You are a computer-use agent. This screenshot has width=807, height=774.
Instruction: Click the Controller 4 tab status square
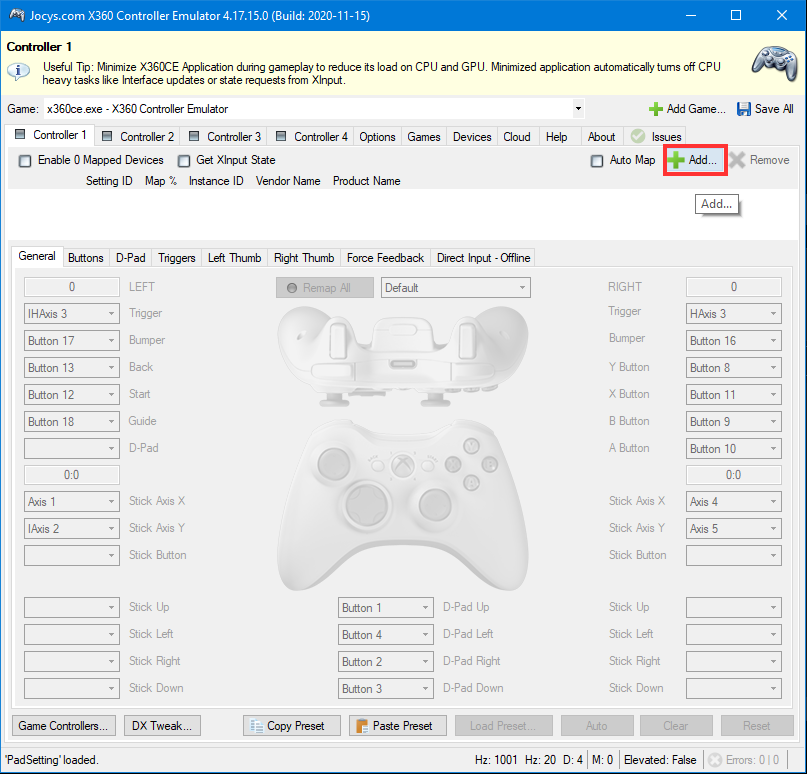[281, 136]
